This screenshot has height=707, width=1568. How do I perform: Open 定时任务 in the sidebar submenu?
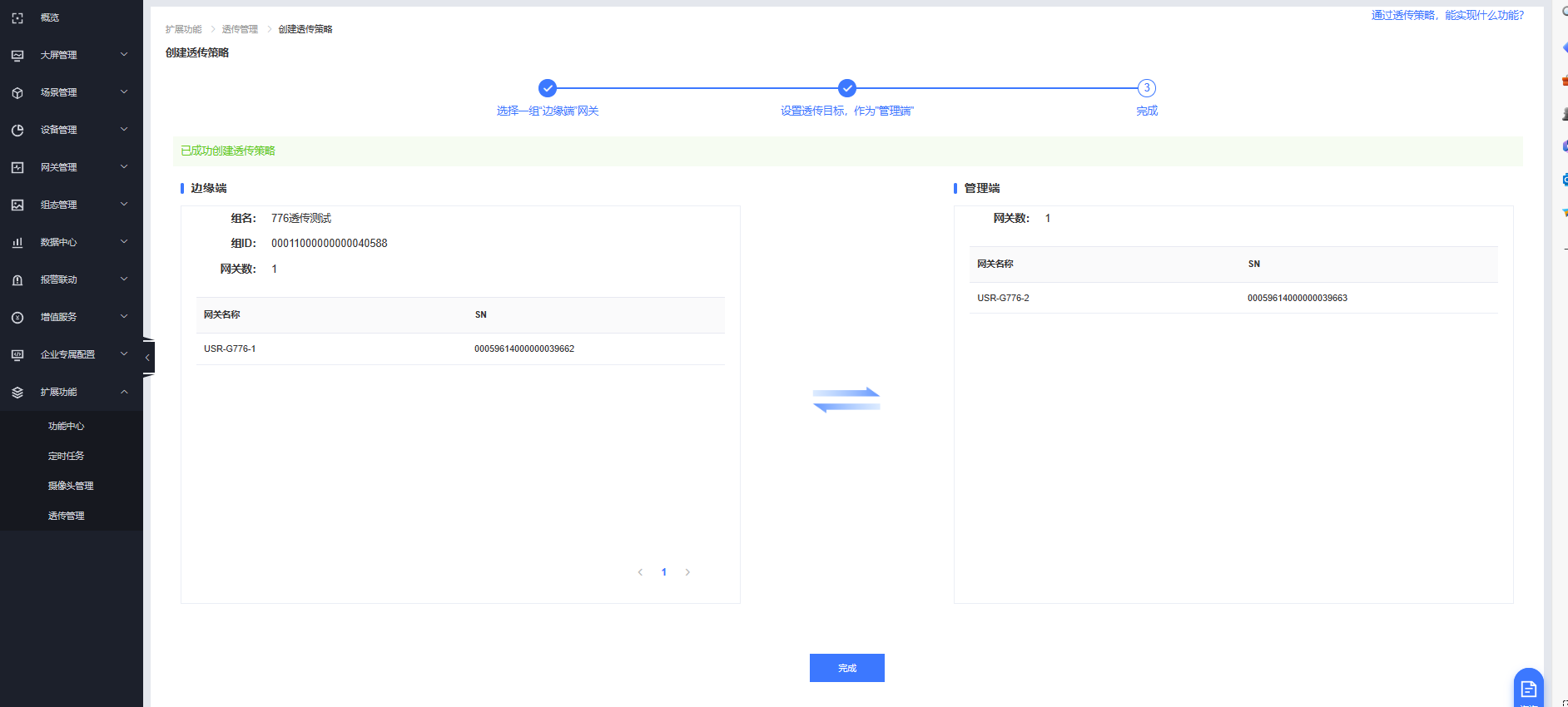(x=67, y=456)
